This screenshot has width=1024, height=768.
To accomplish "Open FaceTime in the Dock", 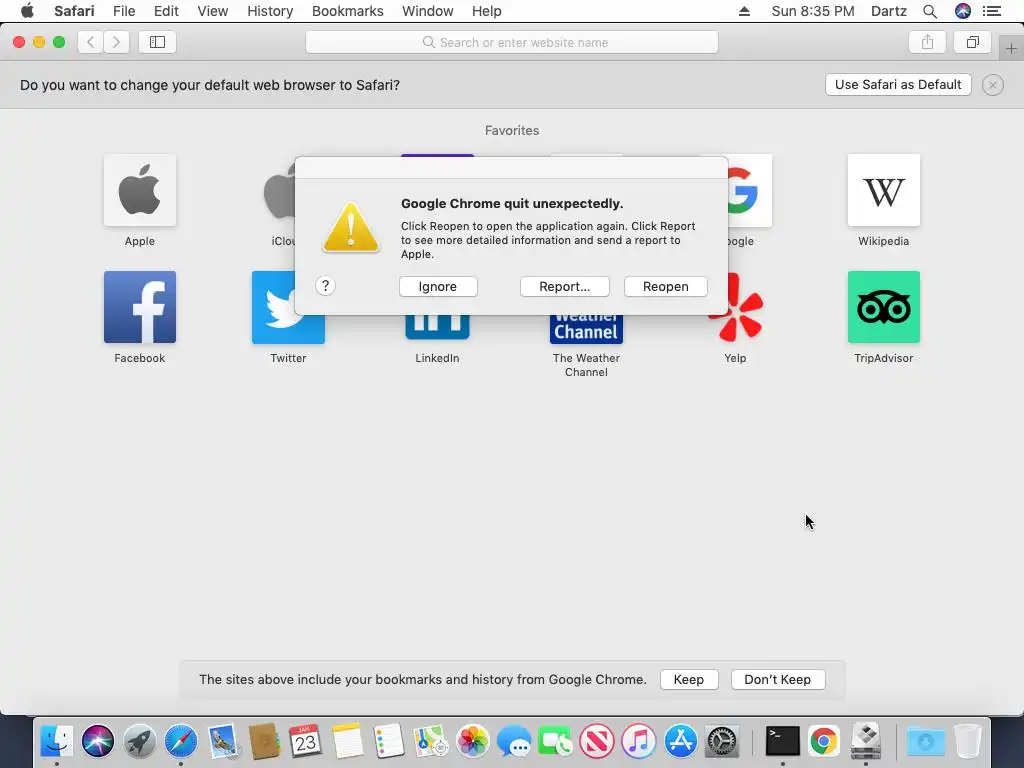I will point(555,741).
